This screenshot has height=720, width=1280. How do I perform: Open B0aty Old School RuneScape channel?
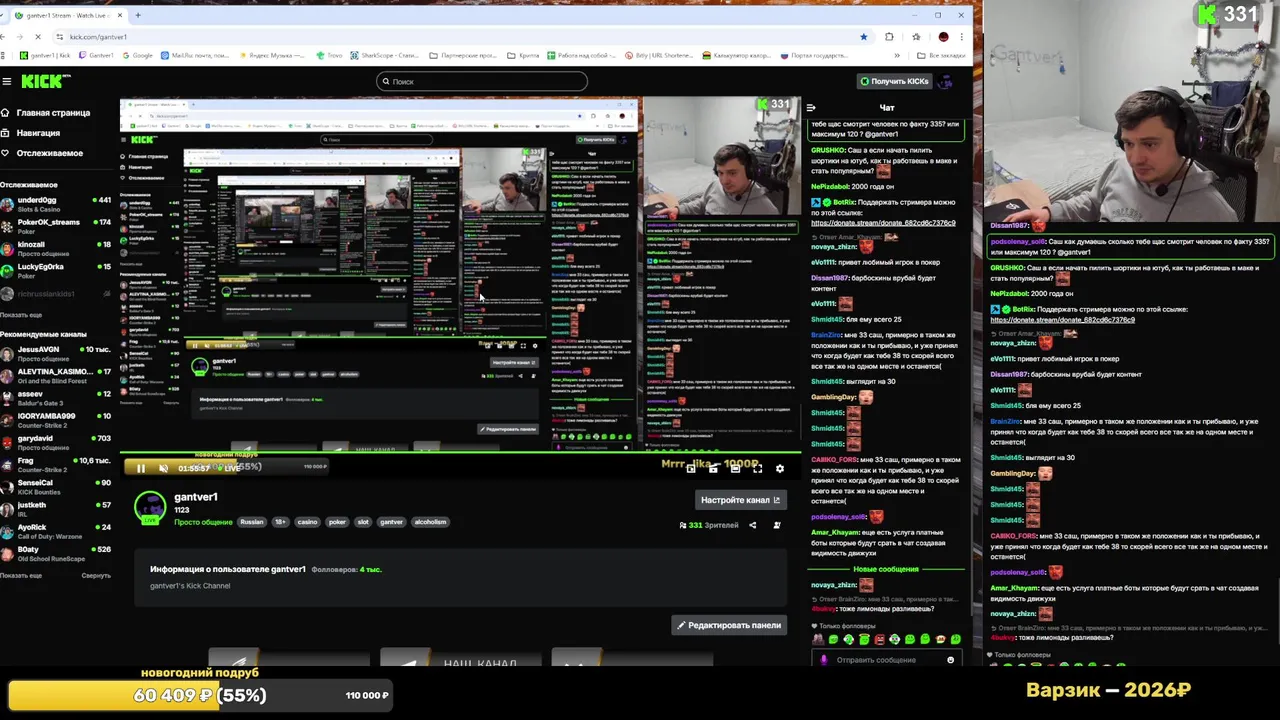point(56,553)
